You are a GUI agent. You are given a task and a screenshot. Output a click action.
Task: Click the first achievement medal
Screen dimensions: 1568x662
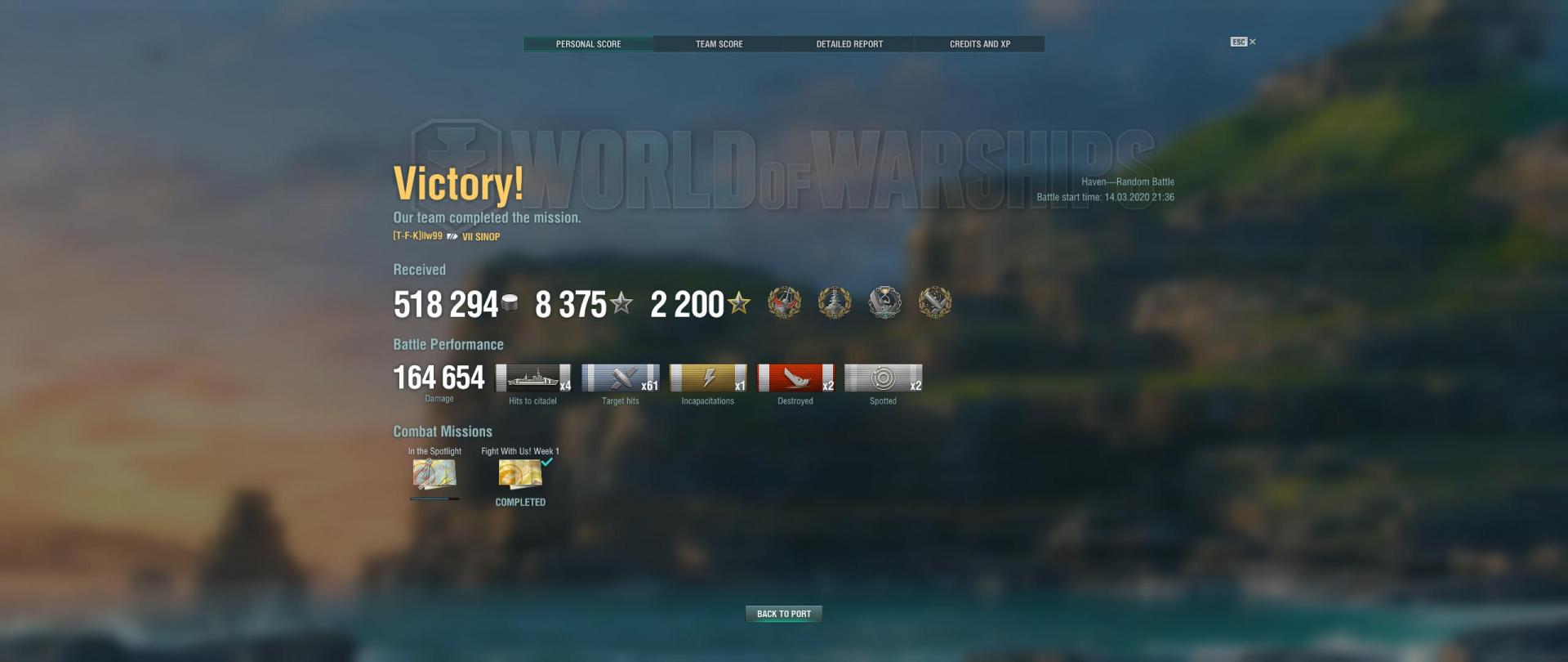pyautogui.click(x=784, y=302)
